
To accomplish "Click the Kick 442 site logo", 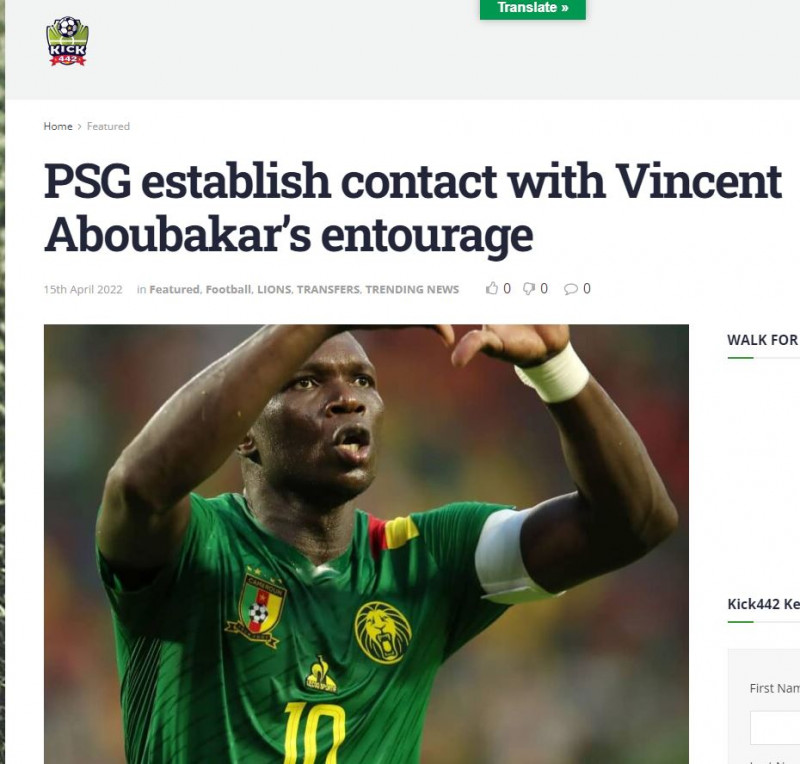I will pyautogui.click(x=67, y=41).
